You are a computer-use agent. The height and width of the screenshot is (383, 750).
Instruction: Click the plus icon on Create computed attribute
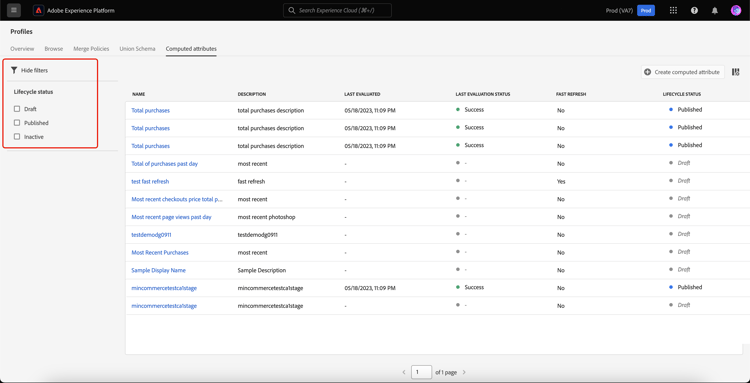point(648,72)
